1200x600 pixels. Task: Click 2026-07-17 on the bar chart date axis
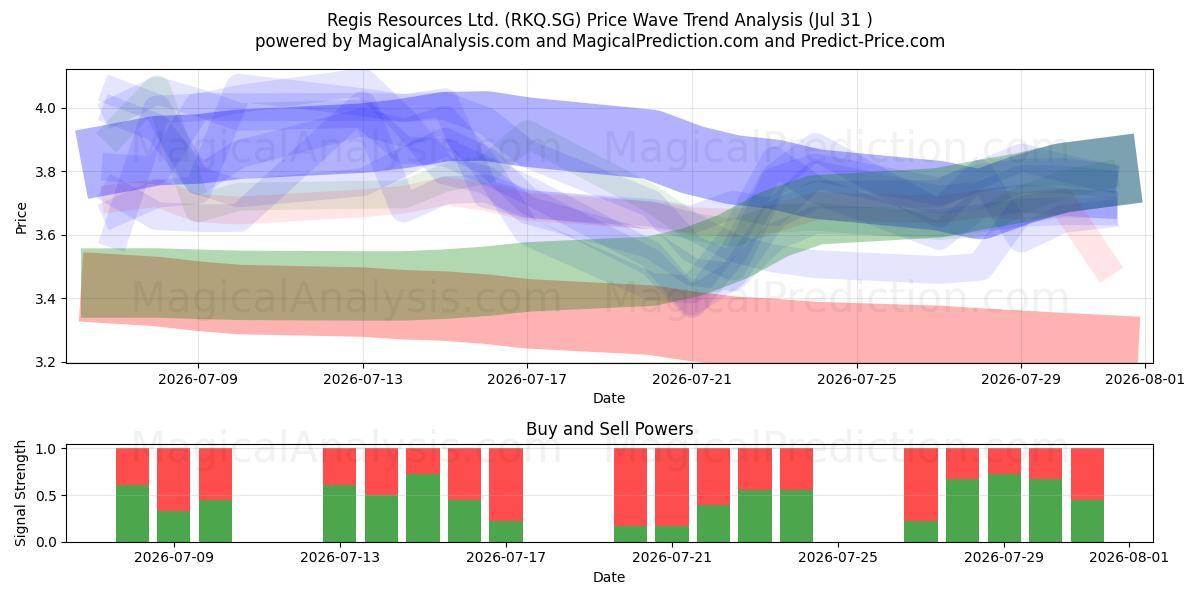[506, 558]
